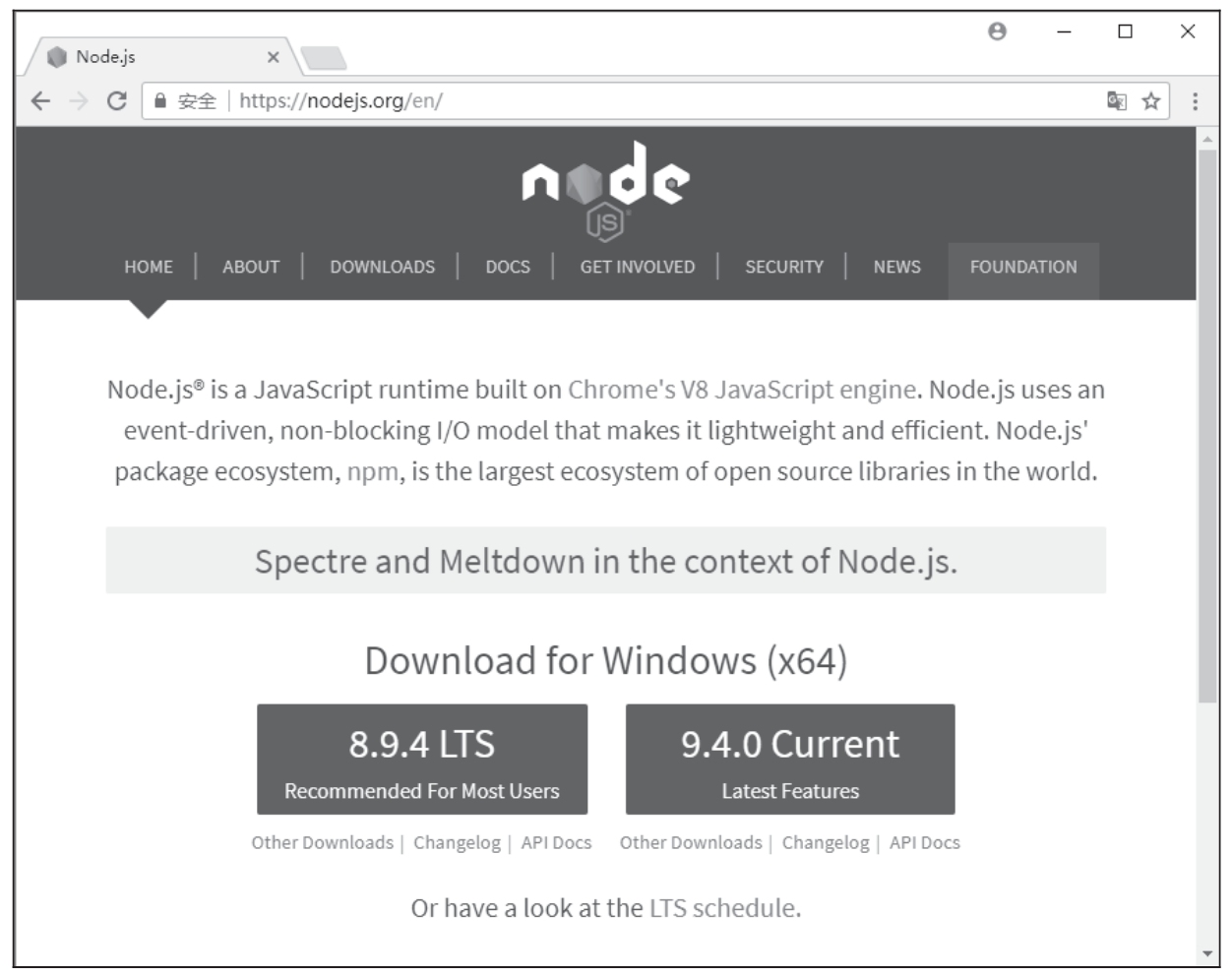Click the browser forward arrow
The width and height of the screenshot is (1232, 977).
click(x=79, y=101)
